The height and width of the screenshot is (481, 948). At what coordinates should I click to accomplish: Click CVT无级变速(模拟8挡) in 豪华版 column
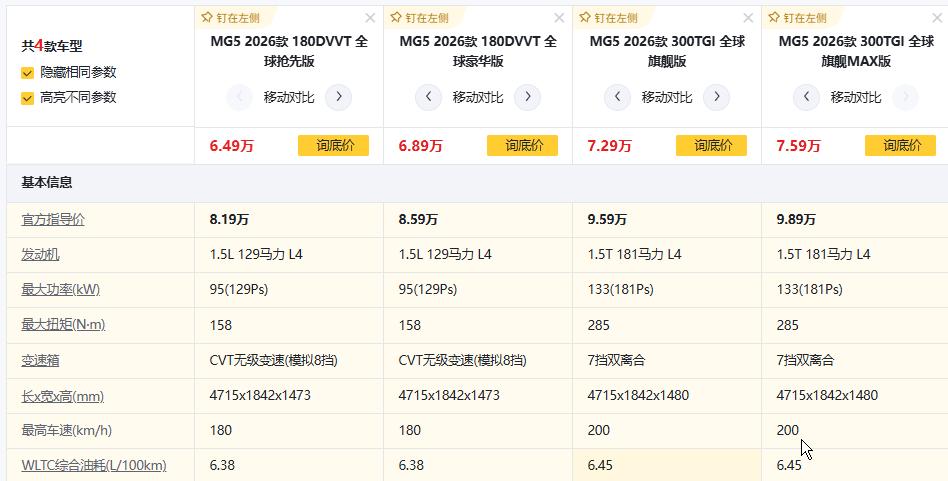pos(463,361)
